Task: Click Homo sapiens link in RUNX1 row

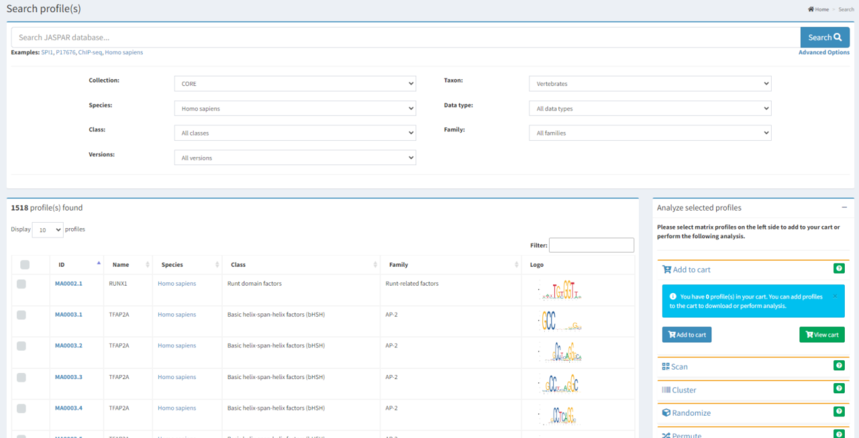Action: click(x=176, y=284)
